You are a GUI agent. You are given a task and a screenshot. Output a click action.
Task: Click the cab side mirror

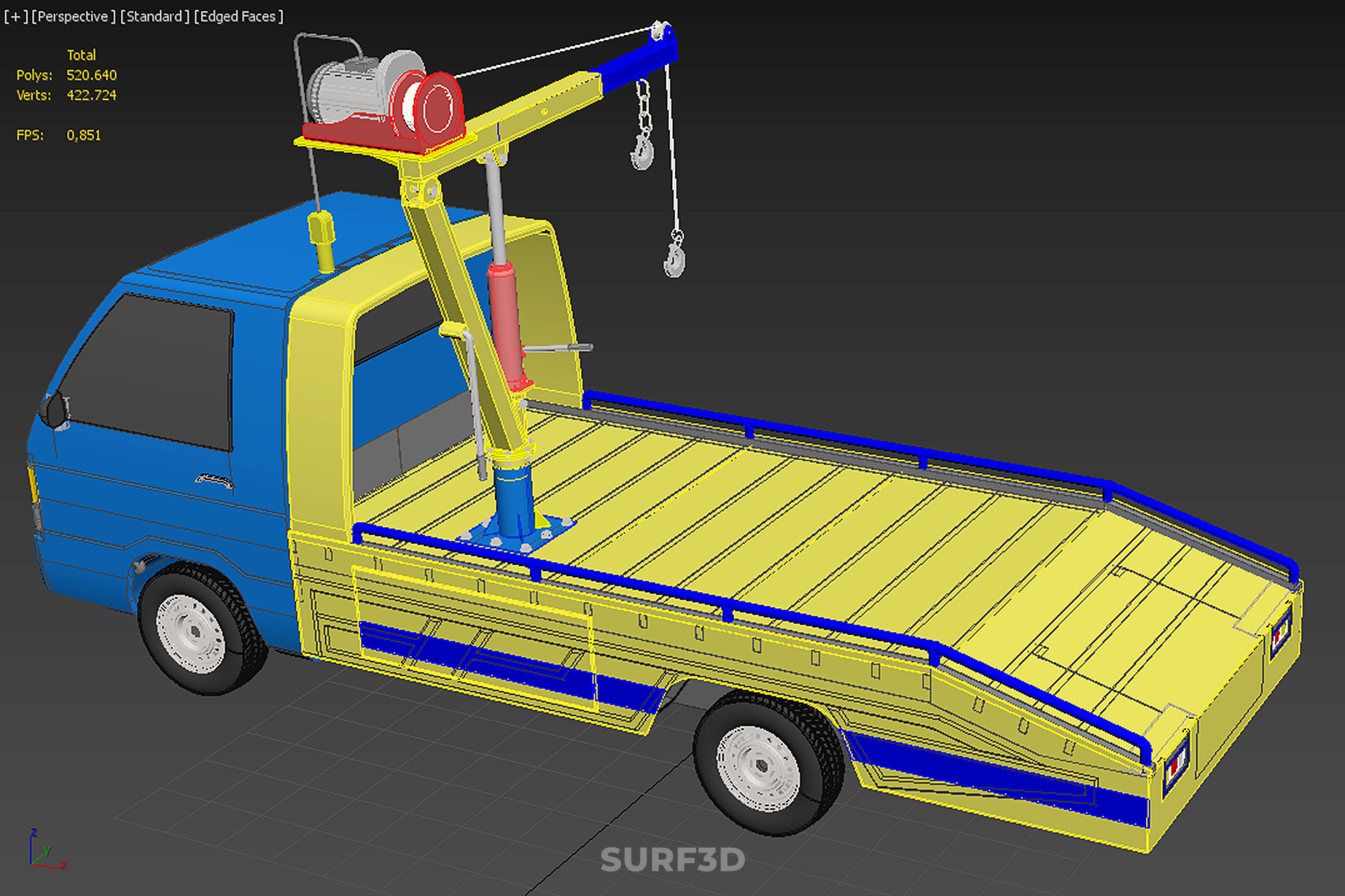point(55,409)
